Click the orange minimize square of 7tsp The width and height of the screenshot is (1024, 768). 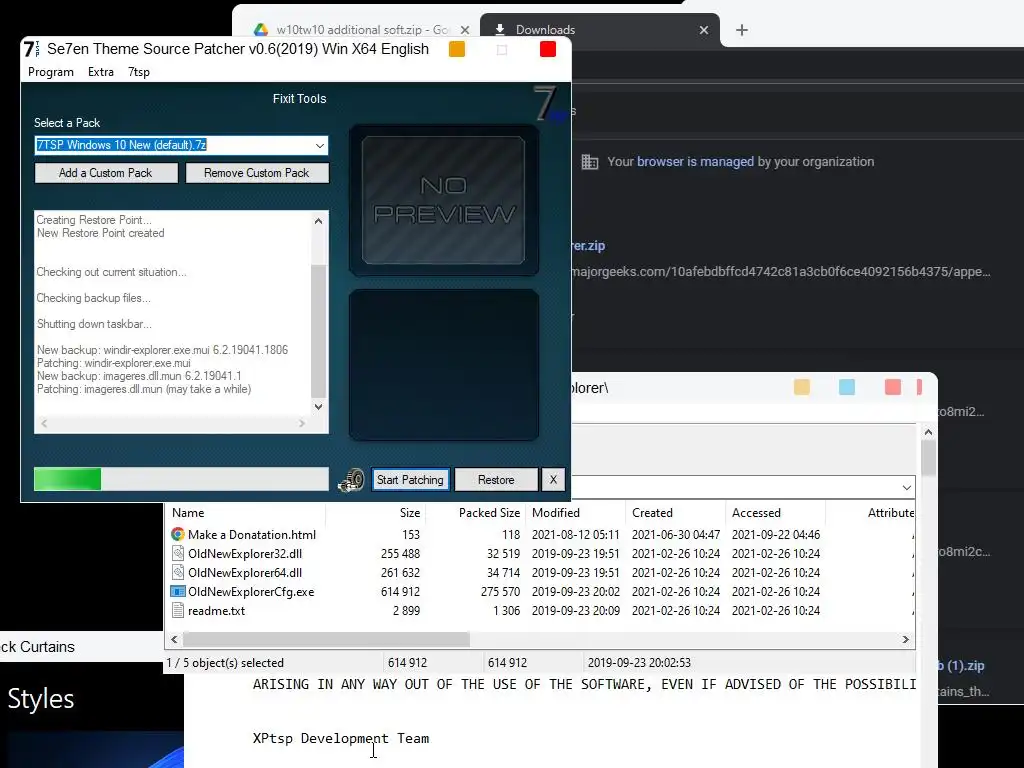[456, 49]
